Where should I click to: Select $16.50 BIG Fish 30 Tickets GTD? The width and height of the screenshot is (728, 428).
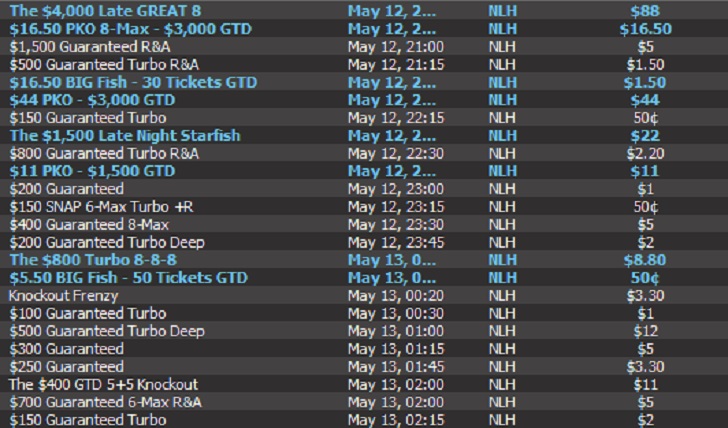364,82
